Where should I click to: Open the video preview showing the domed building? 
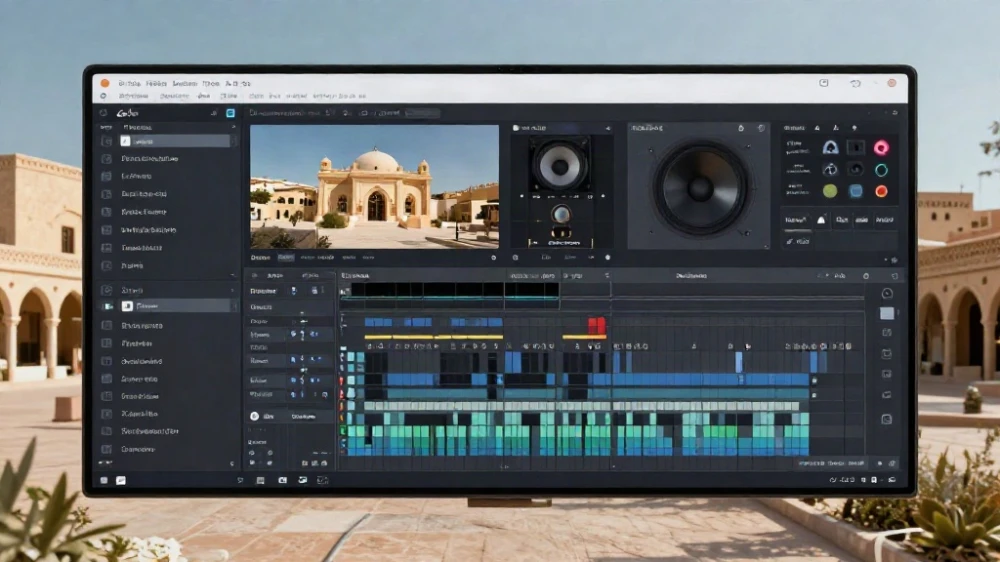[374, 186]
